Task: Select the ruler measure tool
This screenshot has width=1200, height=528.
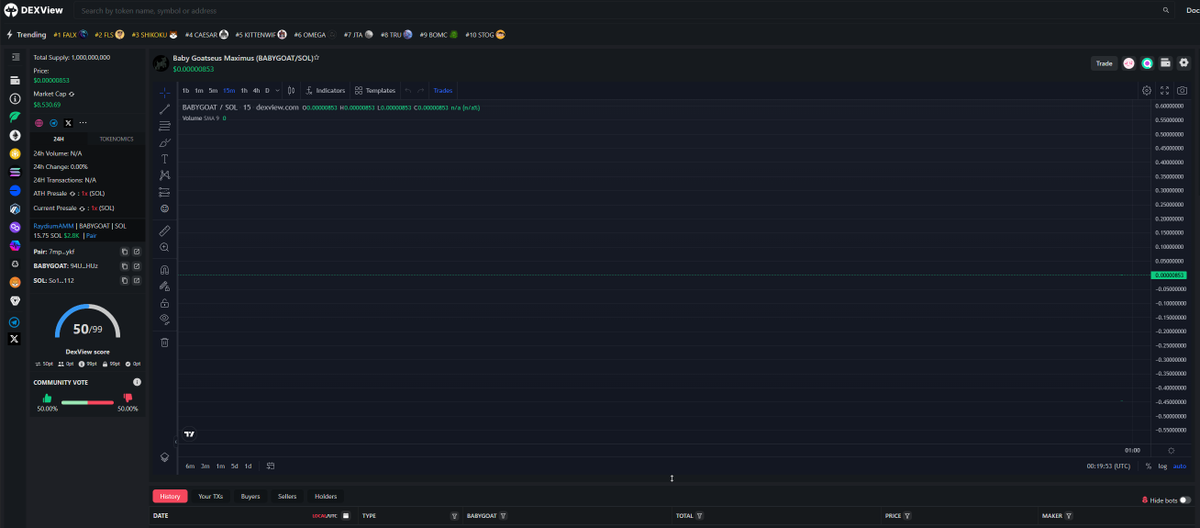Action: coord(165,230)
